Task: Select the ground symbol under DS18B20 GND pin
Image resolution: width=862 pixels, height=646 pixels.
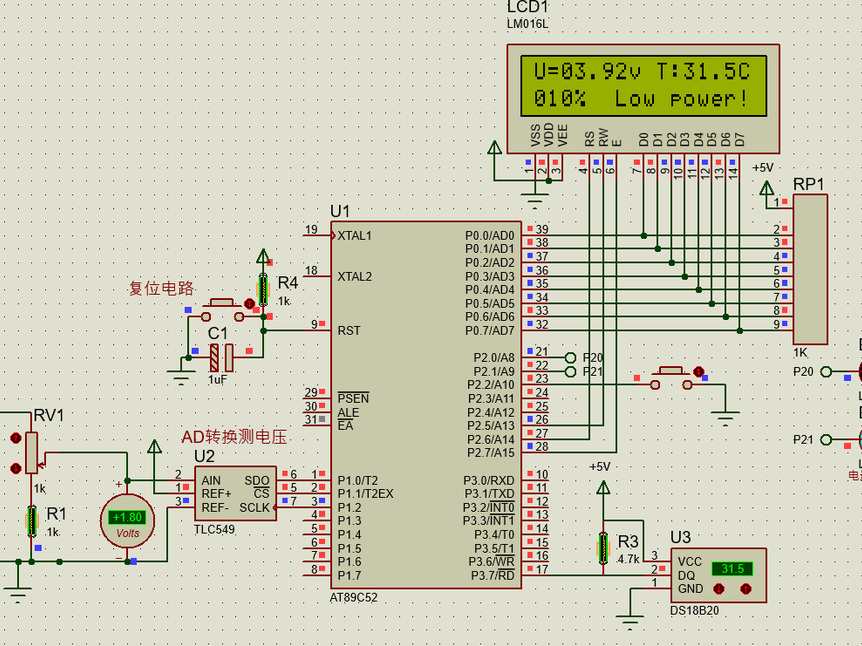Action: click(630, 622)
